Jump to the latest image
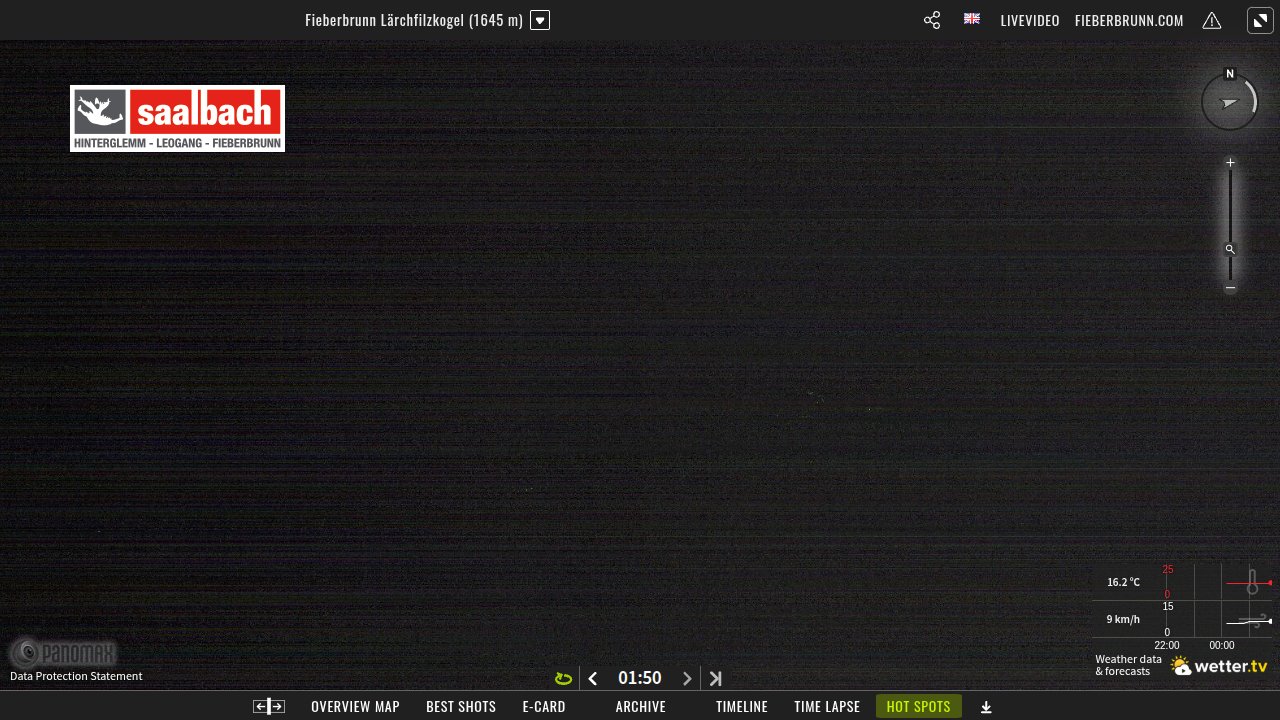Viewport: 1280px width, 720px height. pos(716,679)
